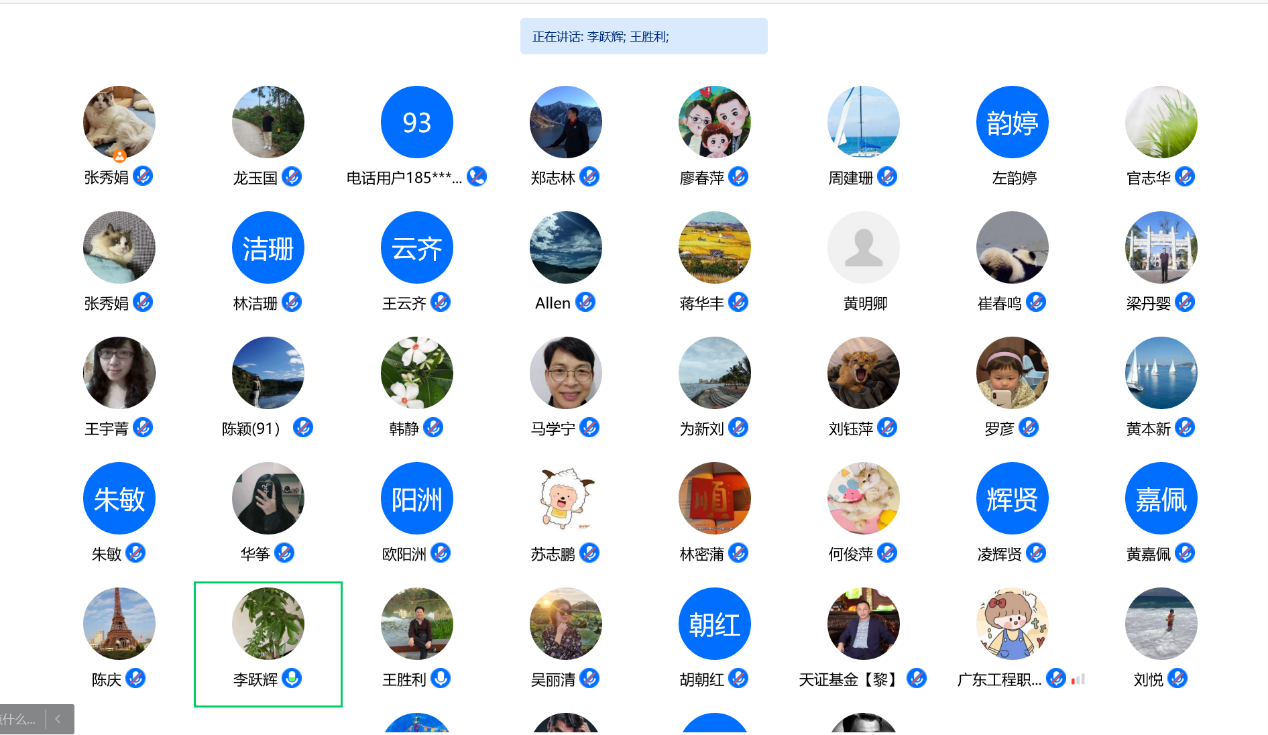Click the muted mic icon next to Allen

pyautogui.click(x=586, y=303)
